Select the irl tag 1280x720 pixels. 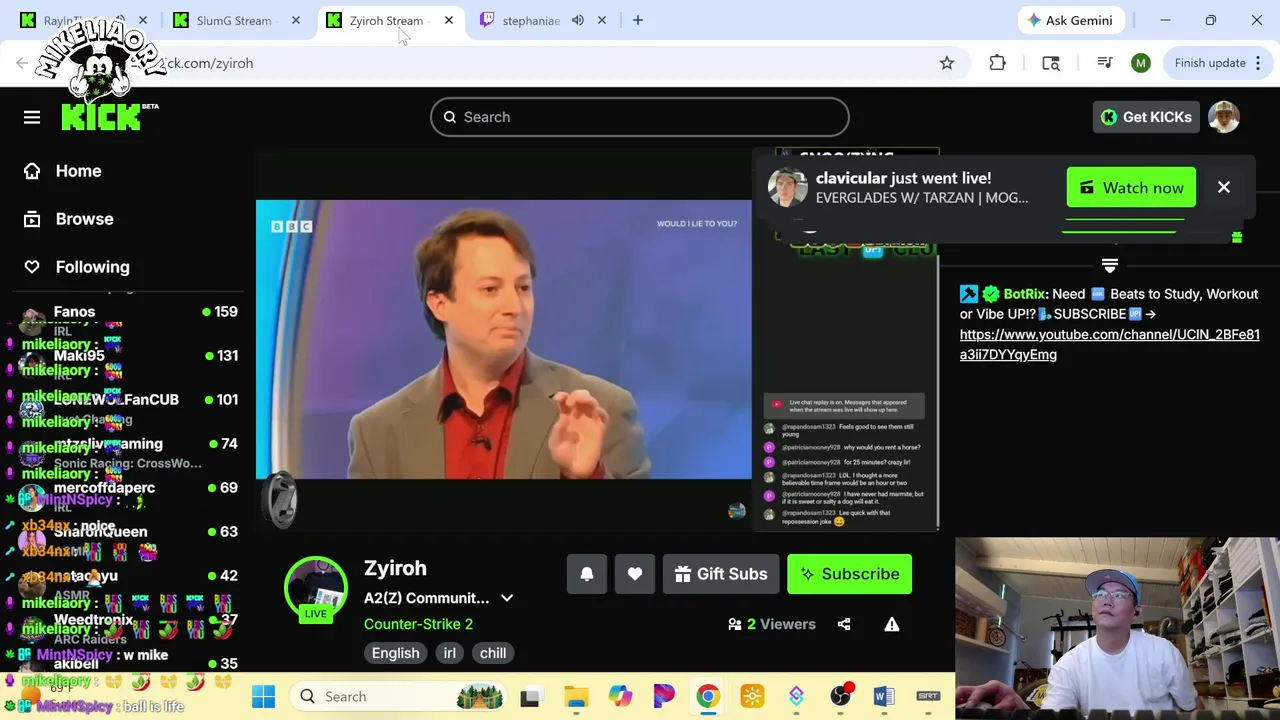tap(449, 653)
